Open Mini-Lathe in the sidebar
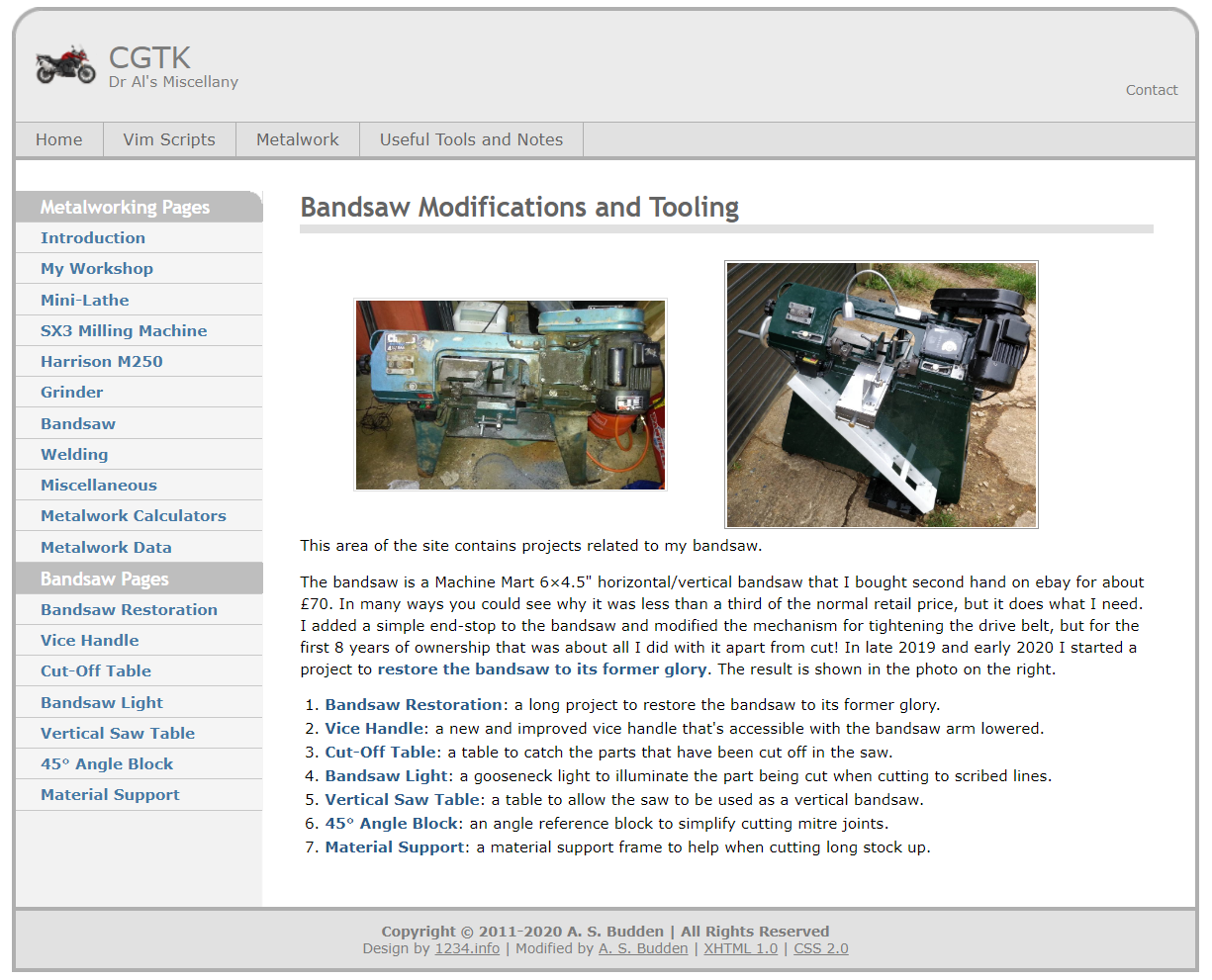Image resolution: width=1212 pixels, height=980 pixels. click(85, 300)
